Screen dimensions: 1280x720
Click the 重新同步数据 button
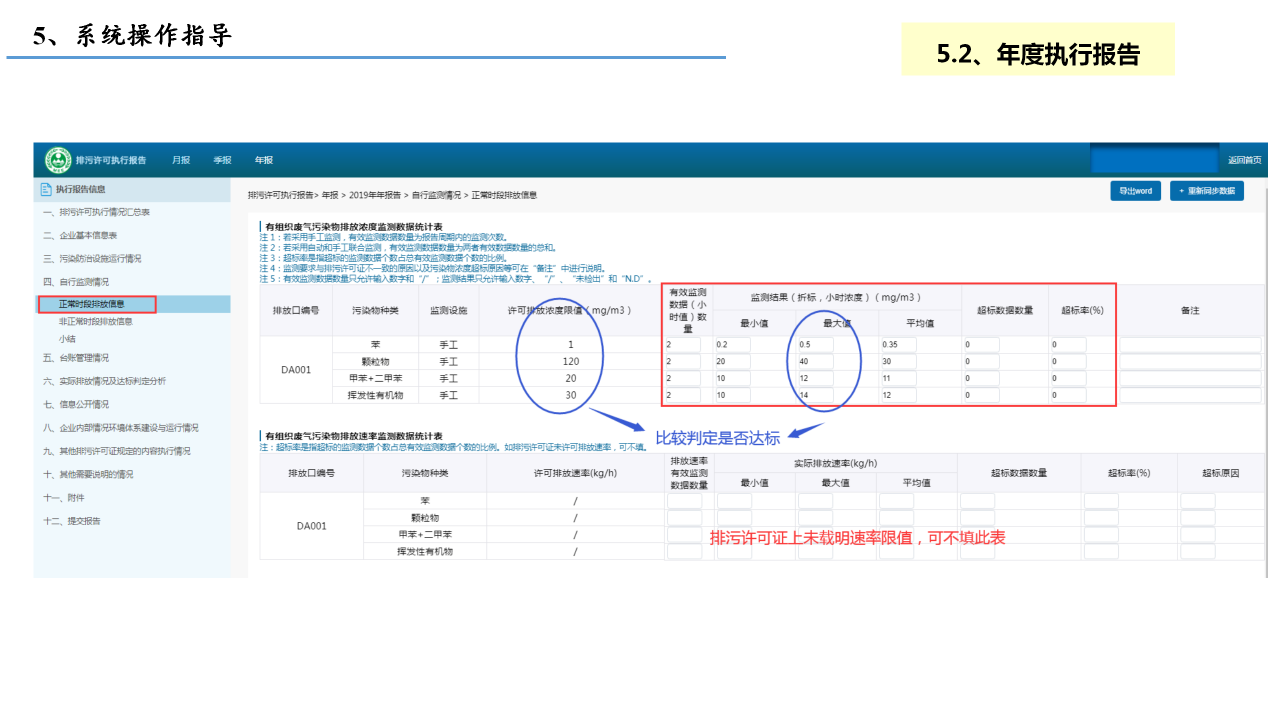point(1206,191)
